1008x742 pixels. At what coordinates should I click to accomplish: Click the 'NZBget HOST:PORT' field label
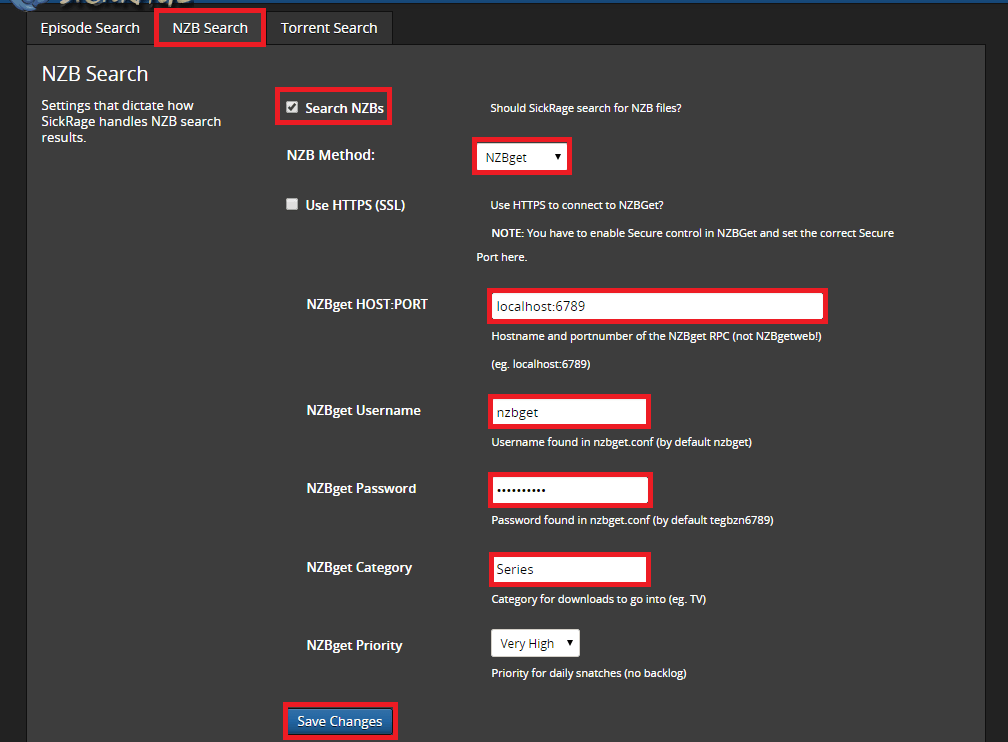367,304
